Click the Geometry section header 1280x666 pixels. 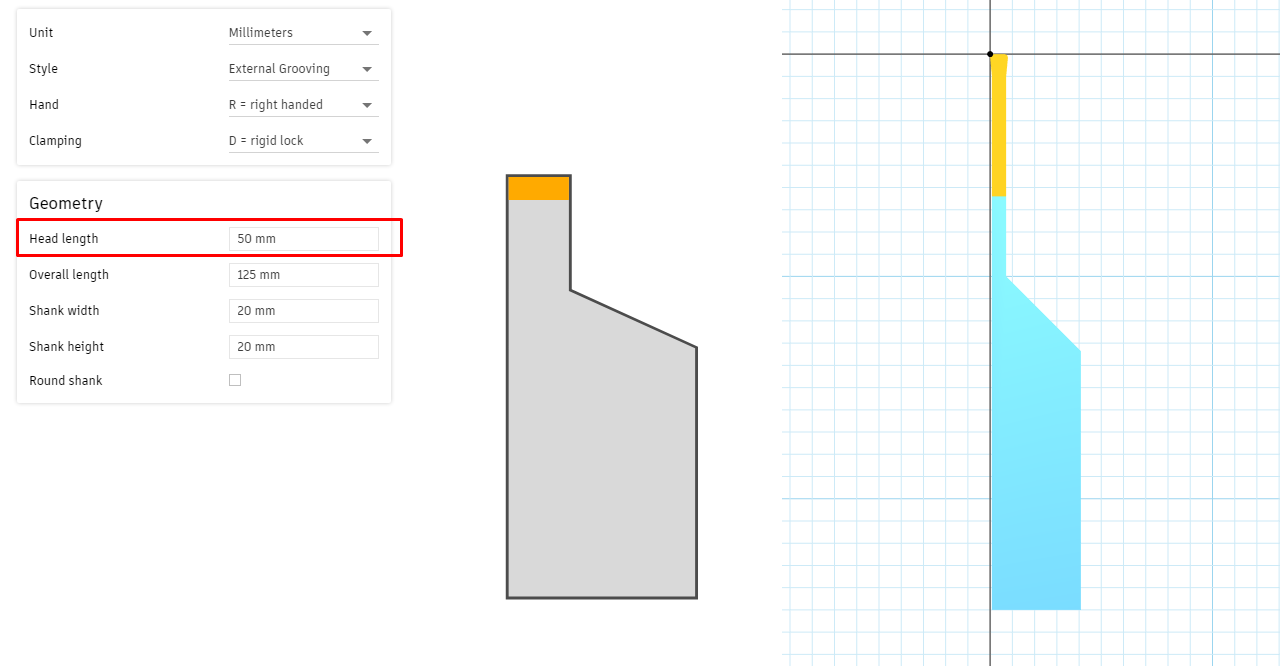click(x=66, y=203)
